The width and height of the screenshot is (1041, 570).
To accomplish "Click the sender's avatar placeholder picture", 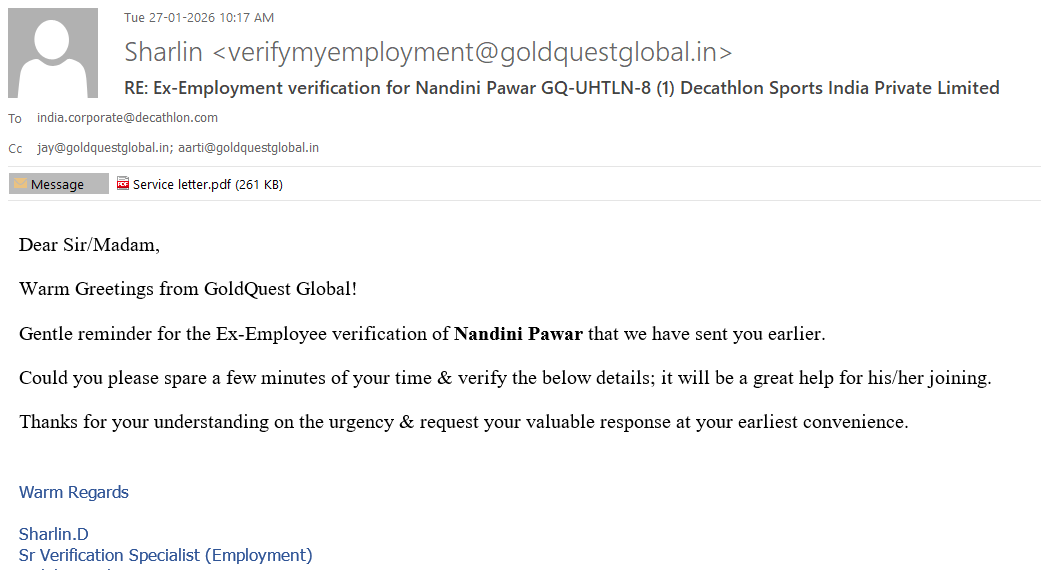I will point(53,53).
